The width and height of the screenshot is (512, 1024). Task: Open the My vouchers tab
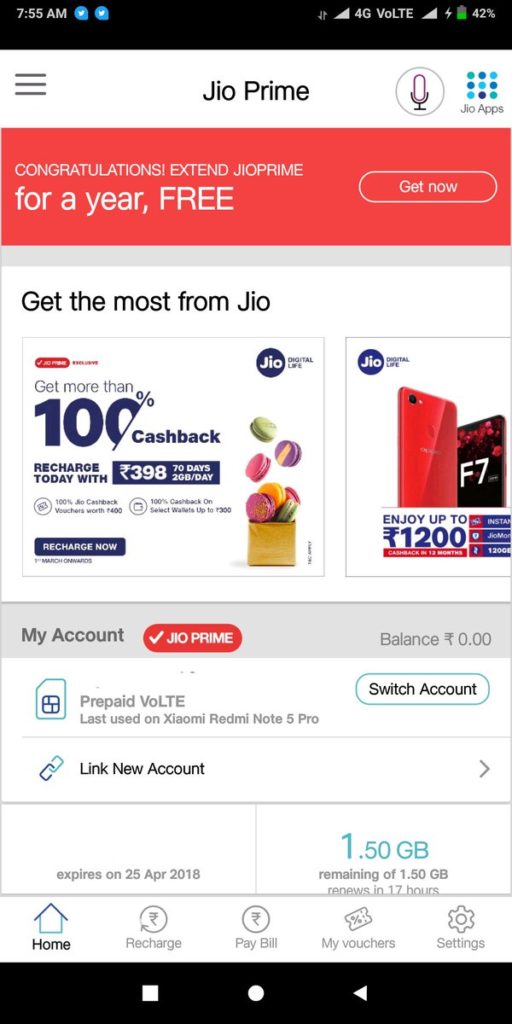tap(358, 927)
